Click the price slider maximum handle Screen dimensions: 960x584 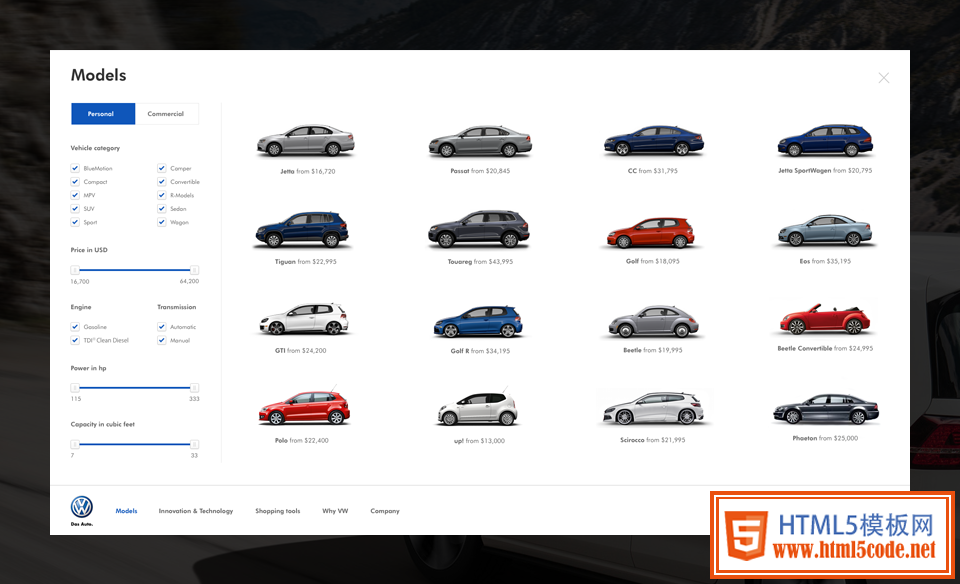click(x=194, y=270)
